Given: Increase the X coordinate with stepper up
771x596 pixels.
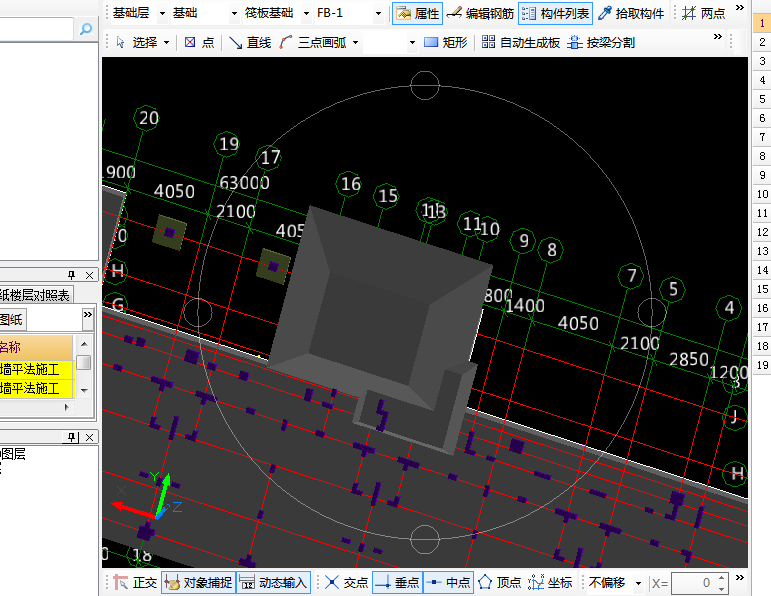Looking at the screenshot, I should point(721,578).
